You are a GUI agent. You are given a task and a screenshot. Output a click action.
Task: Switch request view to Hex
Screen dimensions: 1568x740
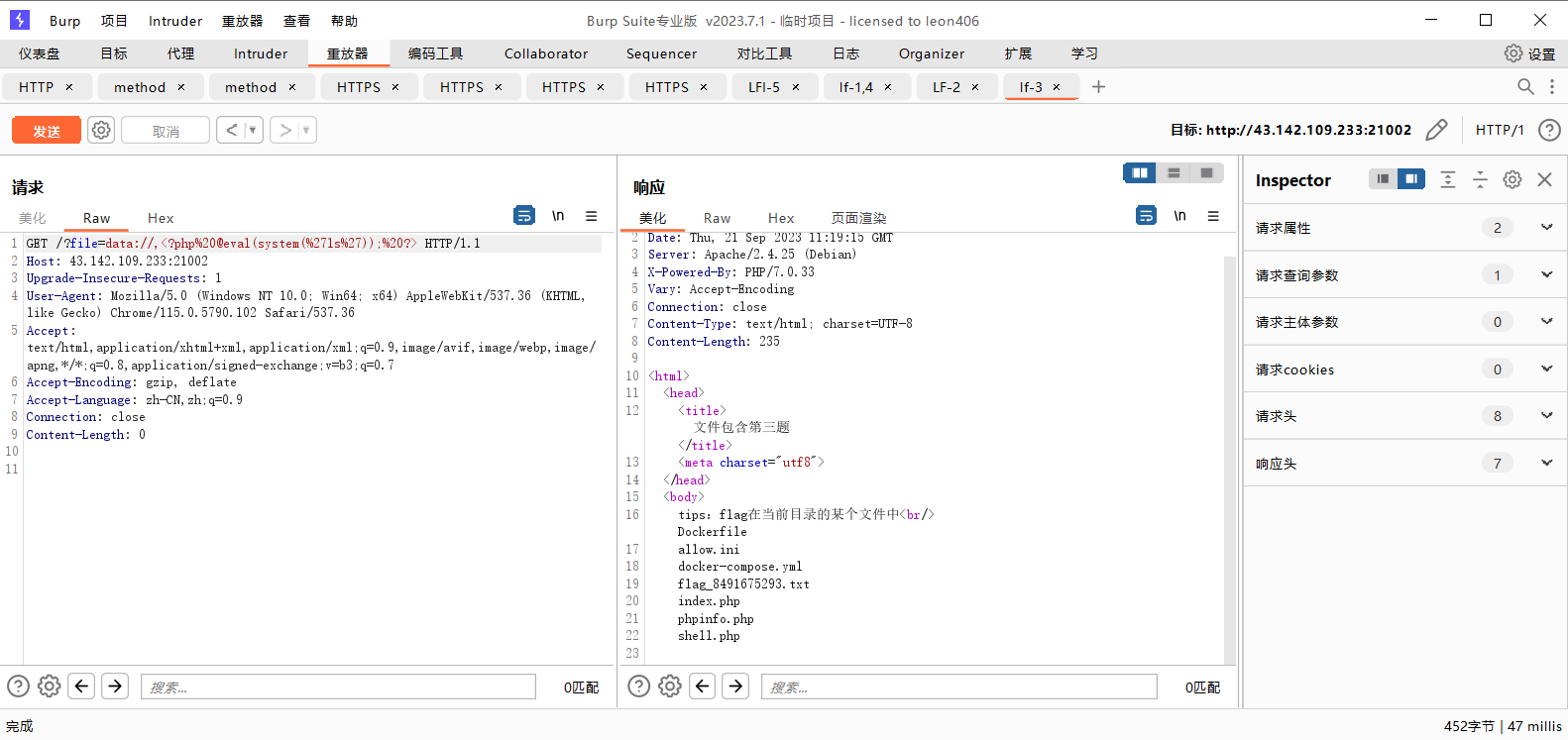[x=161, y=218]
